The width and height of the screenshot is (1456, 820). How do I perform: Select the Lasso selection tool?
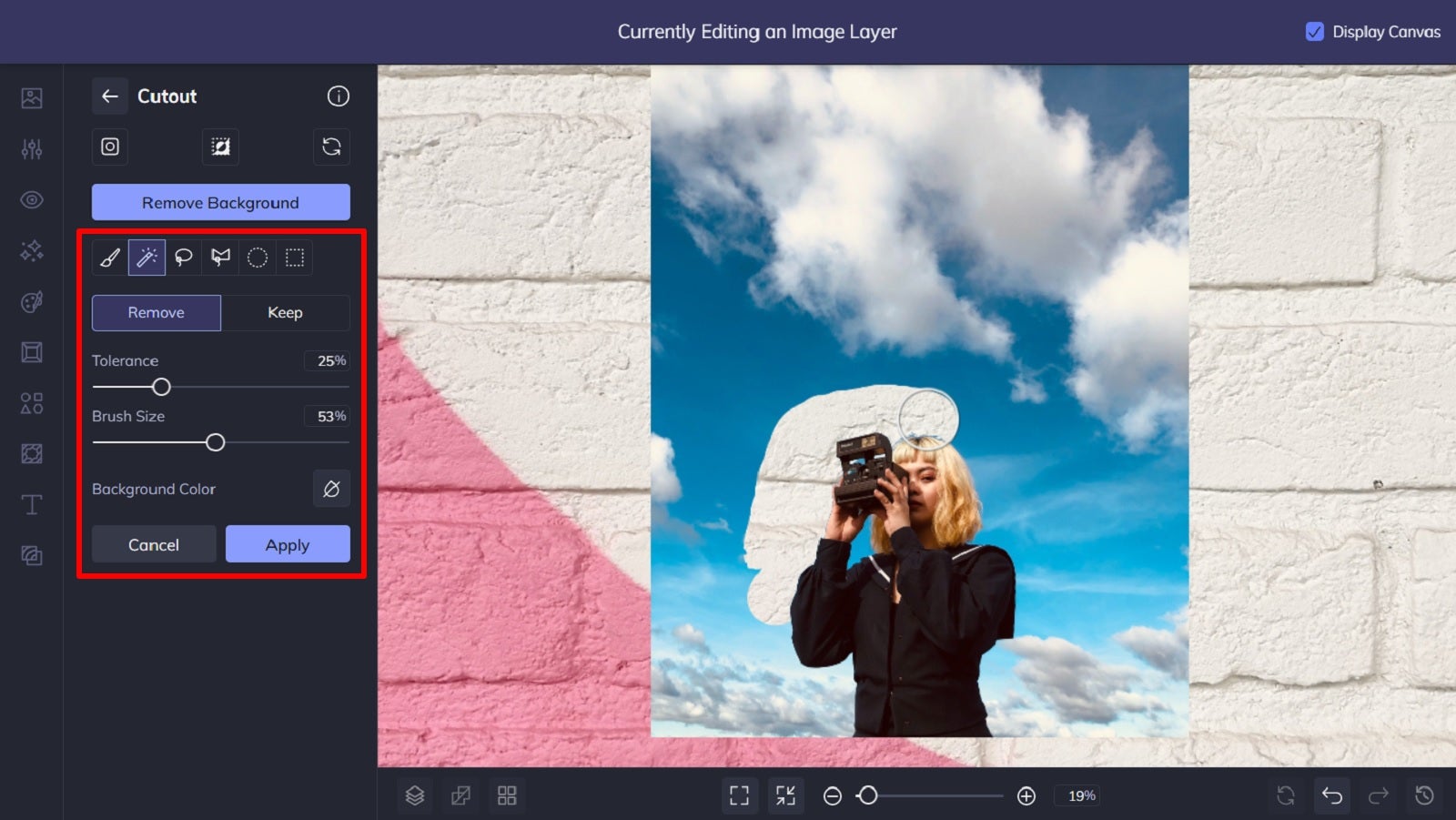point(183,258)
